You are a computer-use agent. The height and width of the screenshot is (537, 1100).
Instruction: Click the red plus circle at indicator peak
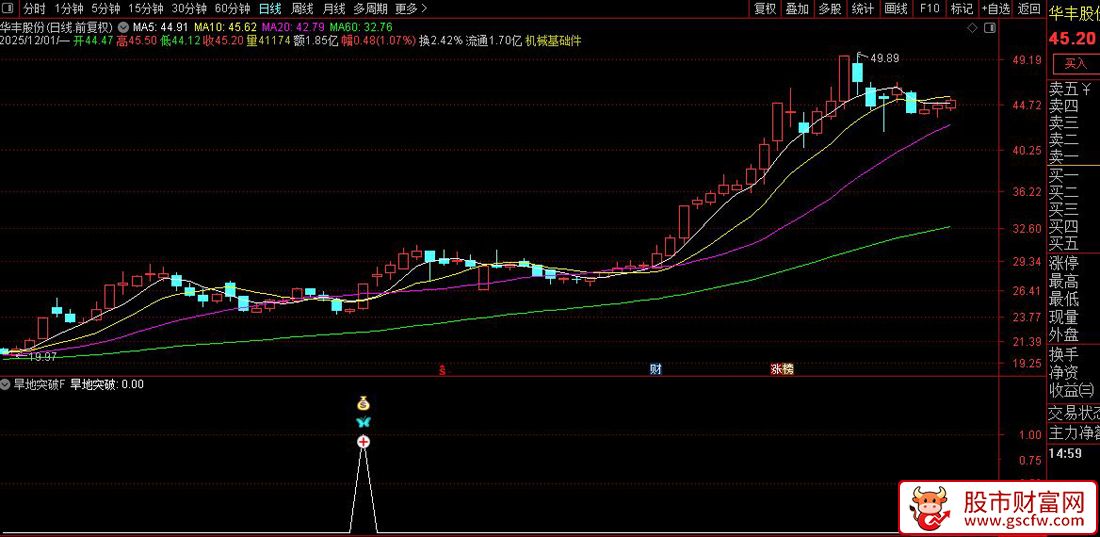363,442
